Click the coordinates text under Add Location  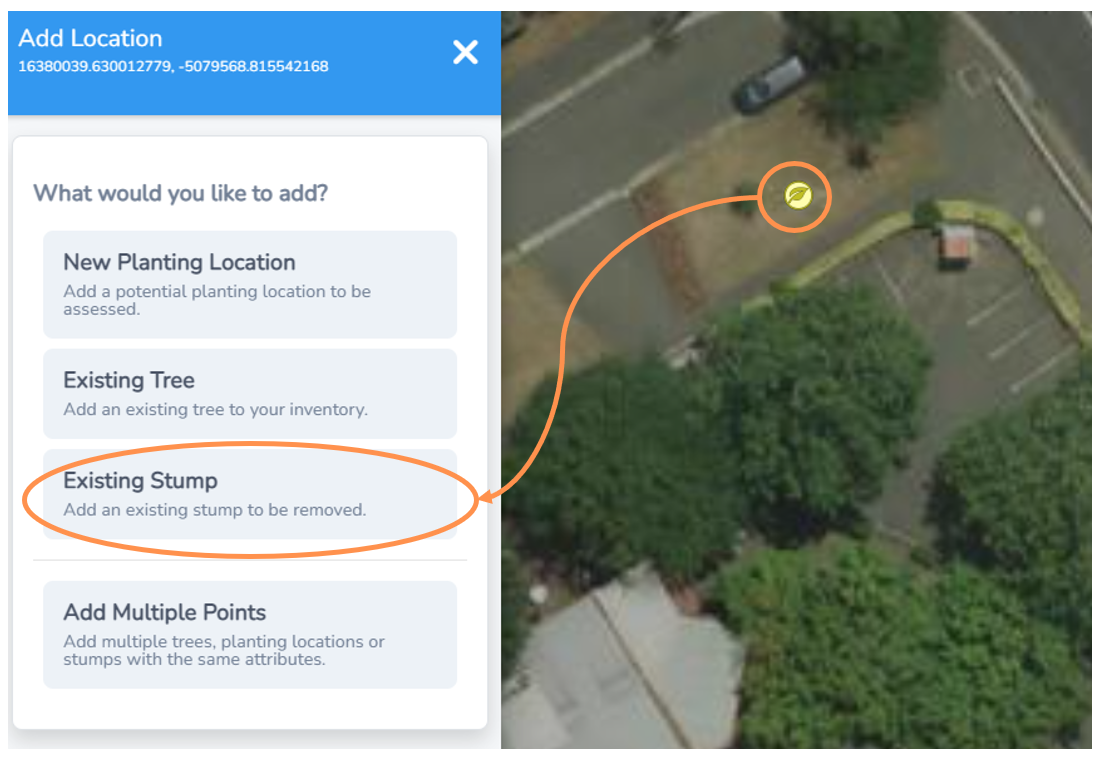point(173,66)
